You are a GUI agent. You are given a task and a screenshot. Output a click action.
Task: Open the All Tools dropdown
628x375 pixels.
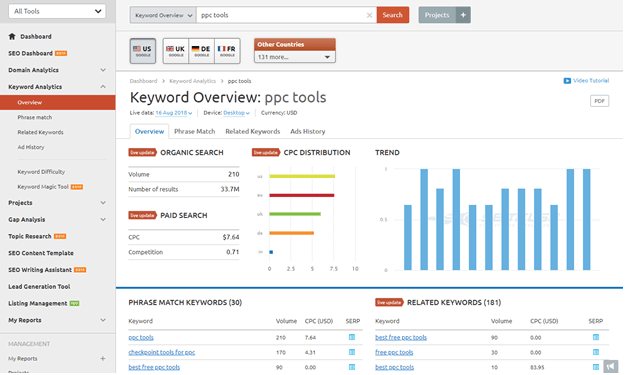click(x=57, y=11)
